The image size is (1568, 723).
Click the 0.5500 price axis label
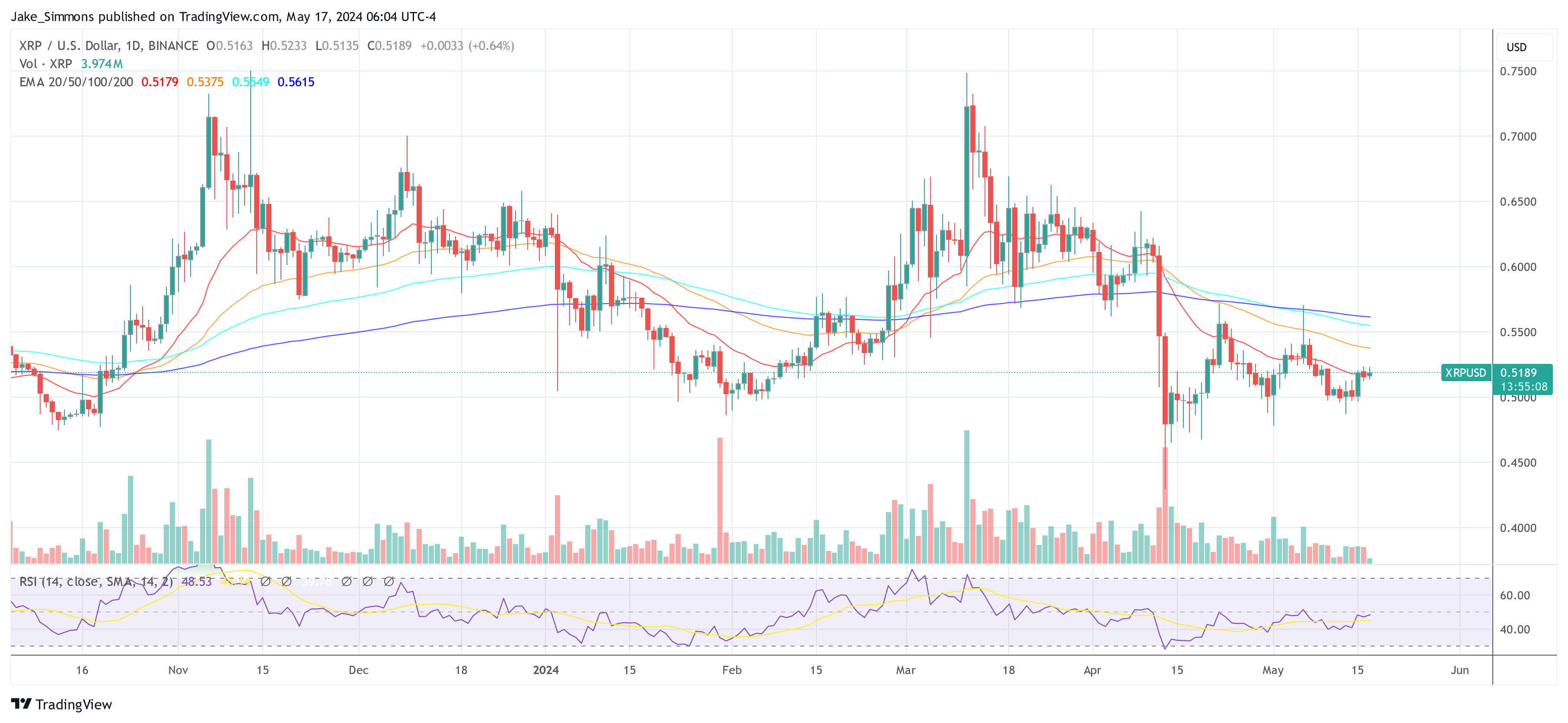pyautogui.click(x=1518, y=332)
